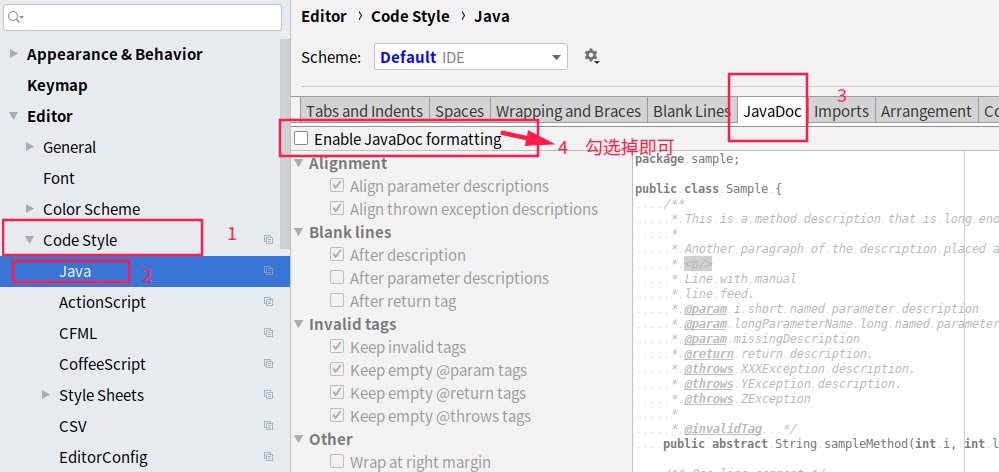Screen dimensions: 999x472
Task: Click the copy icon next to CSV
Action: pyautogui.click(x=268, y=426)
